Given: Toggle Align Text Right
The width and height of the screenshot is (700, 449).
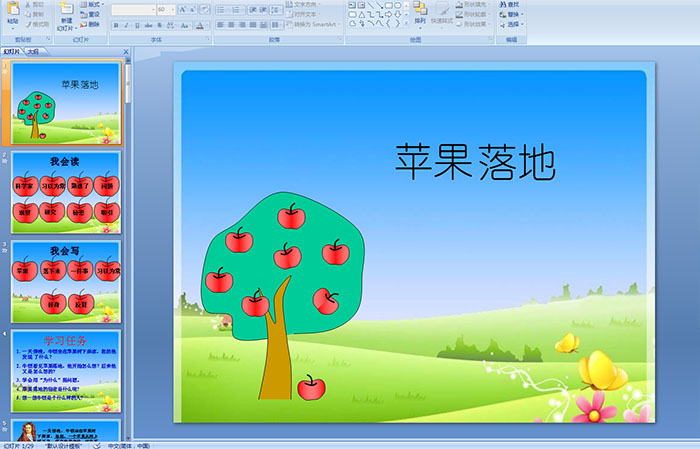Looking at the screenshot, I should 242,25.
